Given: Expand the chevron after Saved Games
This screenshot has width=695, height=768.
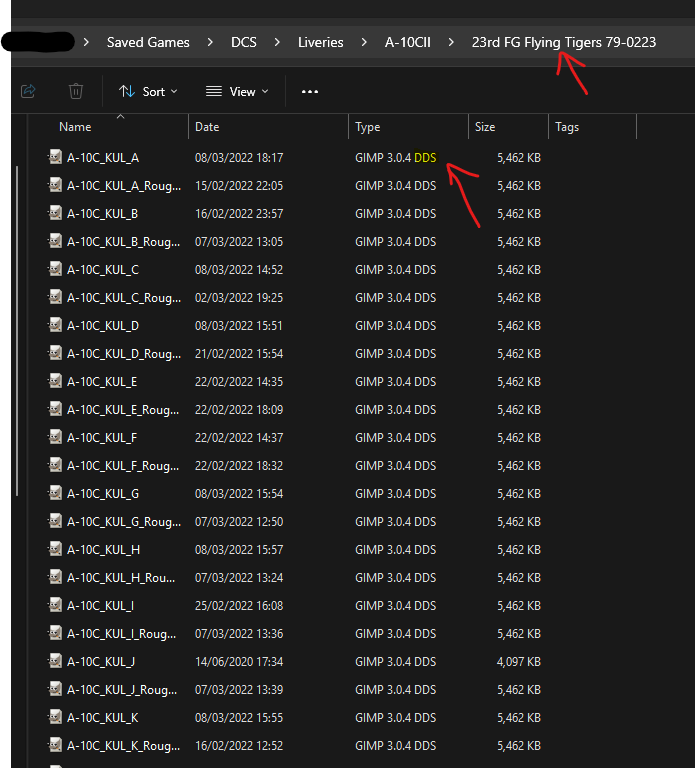Looking at the screenshot, I should 210,43.
